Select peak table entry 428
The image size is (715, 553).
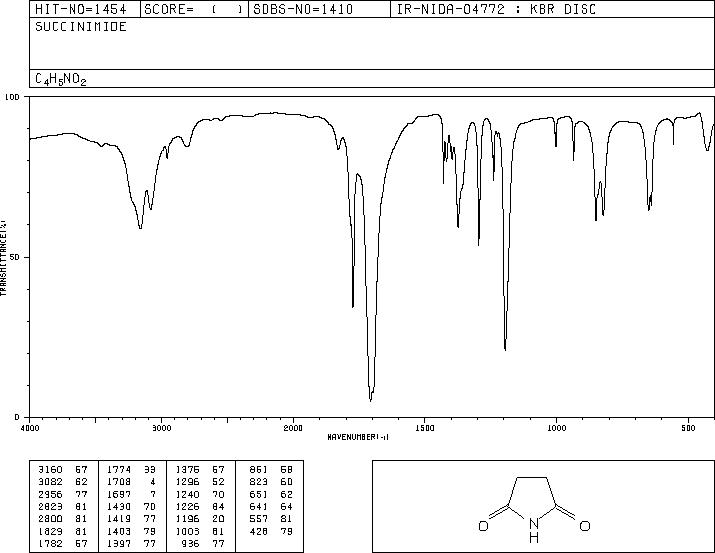click(x=271, y=531)
